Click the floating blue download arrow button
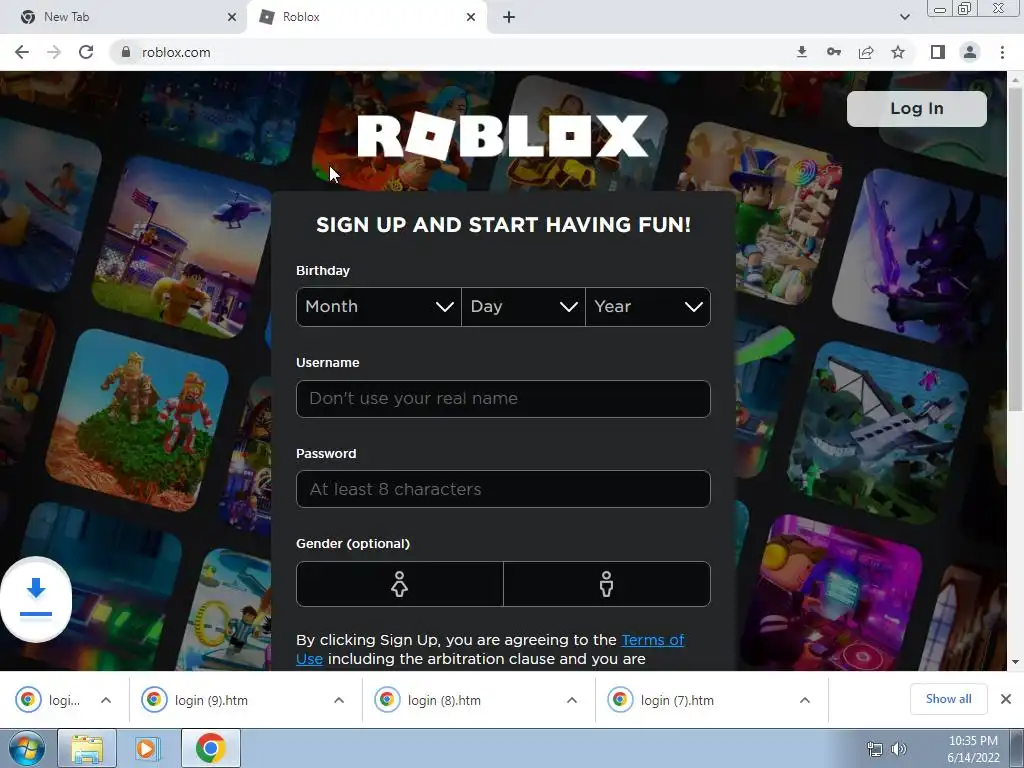 [36, 599]
